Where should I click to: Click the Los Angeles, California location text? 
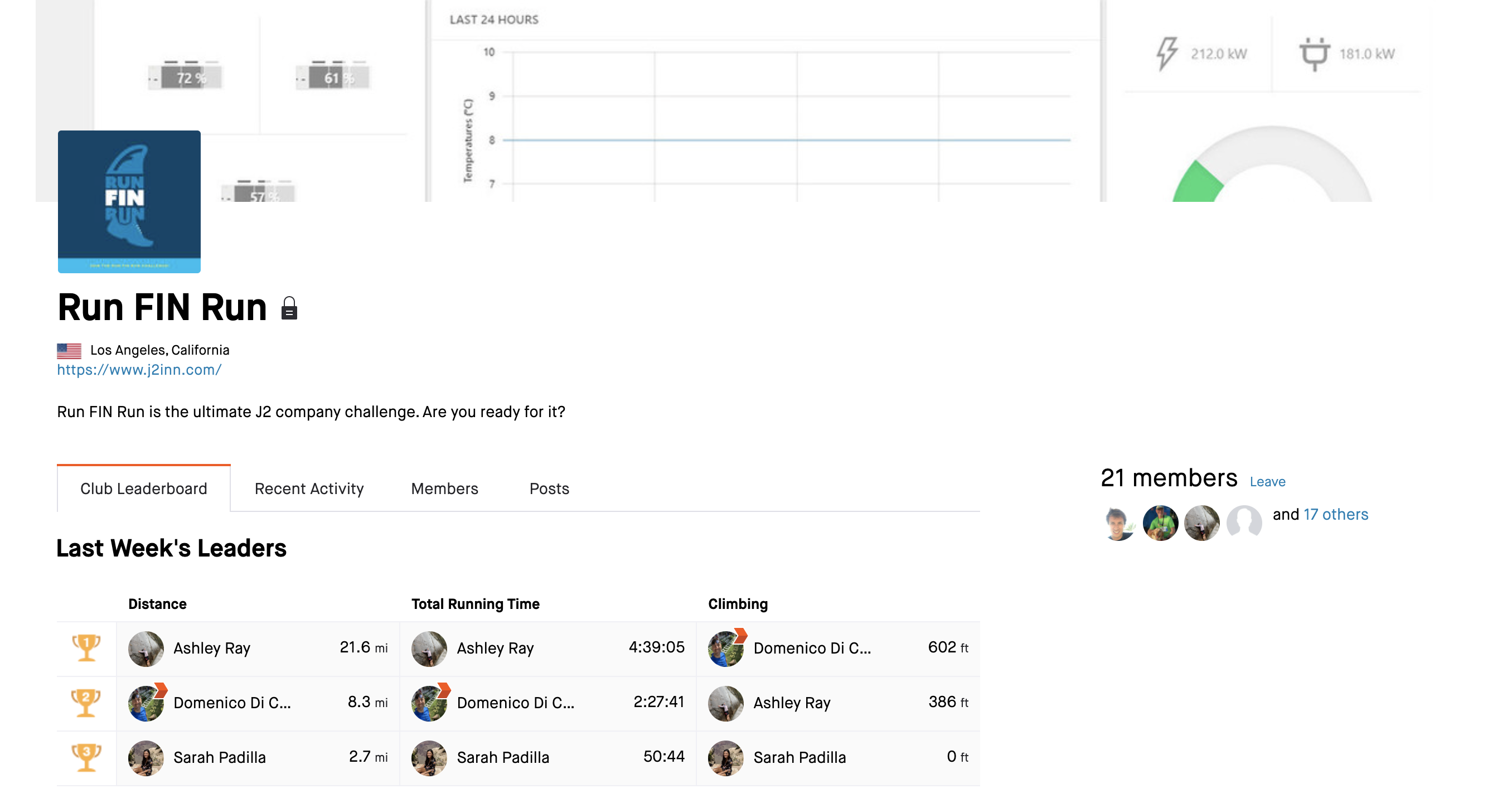coord(159,350)
